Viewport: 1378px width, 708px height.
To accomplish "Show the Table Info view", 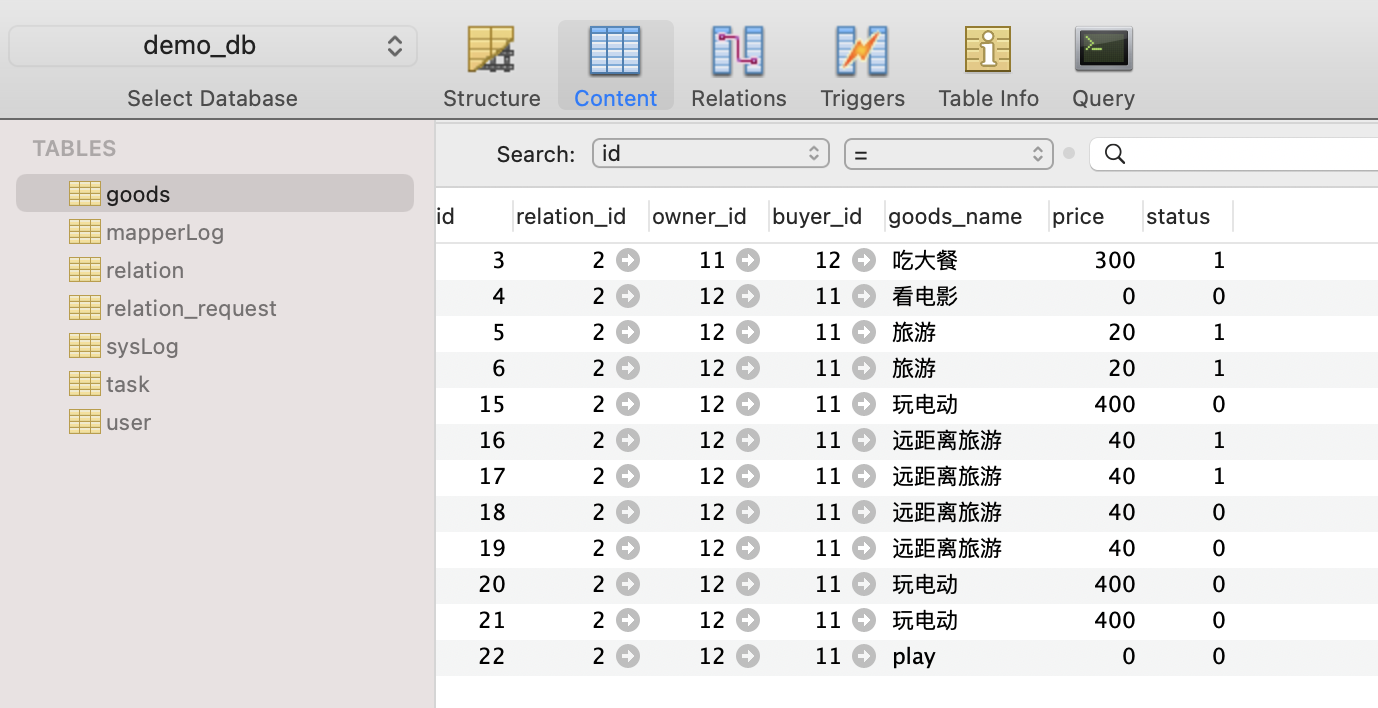I will click(988, 67).
